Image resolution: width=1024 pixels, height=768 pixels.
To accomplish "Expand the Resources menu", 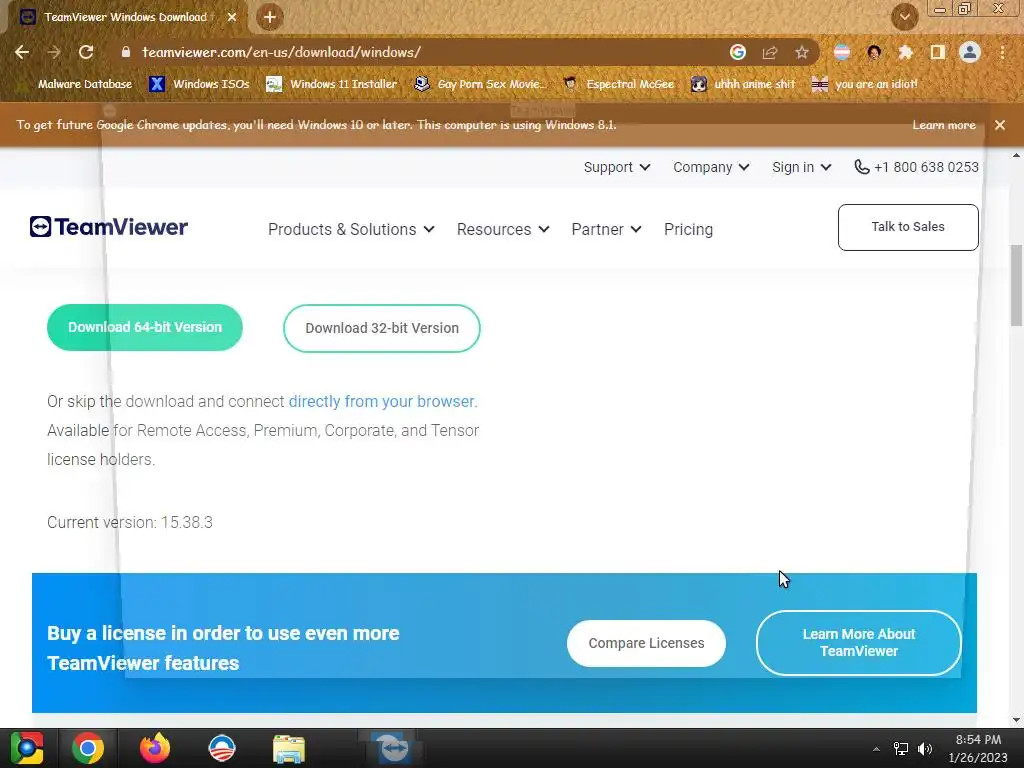I will click(503, 229).
